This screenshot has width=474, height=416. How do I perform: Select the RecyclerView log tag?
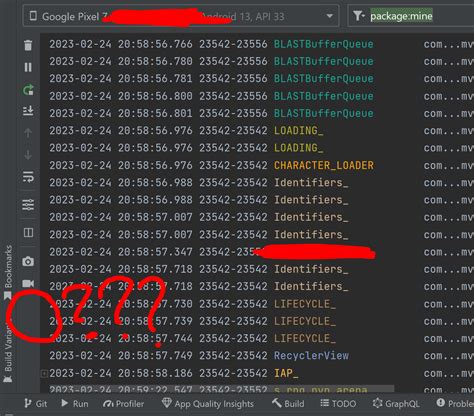click(311, 356)
